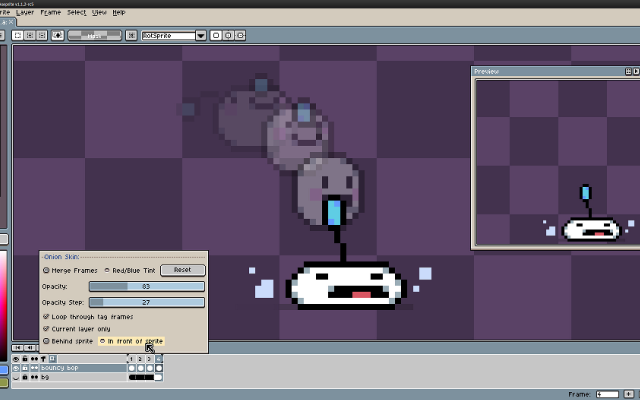Click the onion skin icon in timeline header
This screenshot has height=400, width=640.
click(43, 359)
